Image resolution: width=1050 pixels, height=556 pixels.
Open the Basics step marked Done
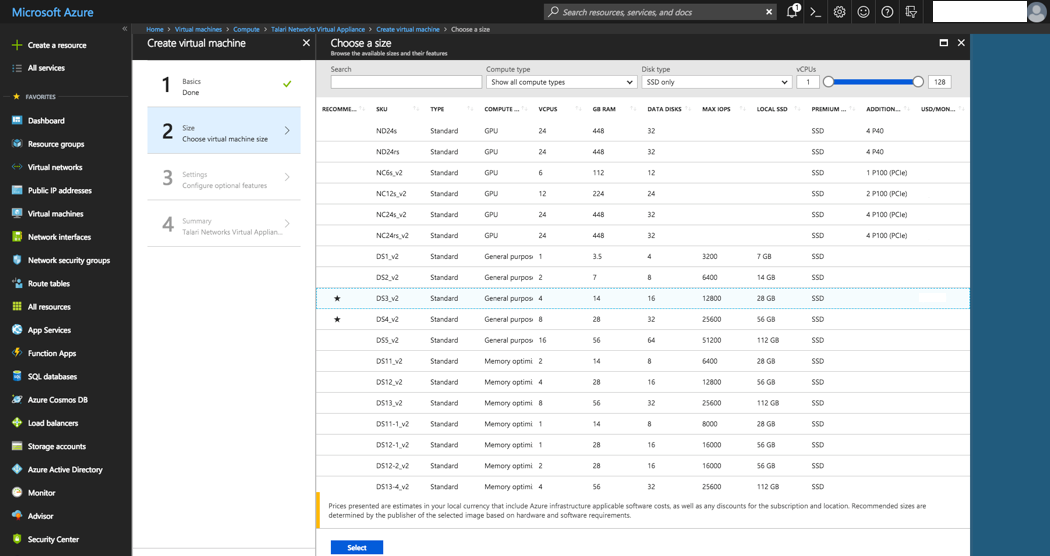pos(224,86)
